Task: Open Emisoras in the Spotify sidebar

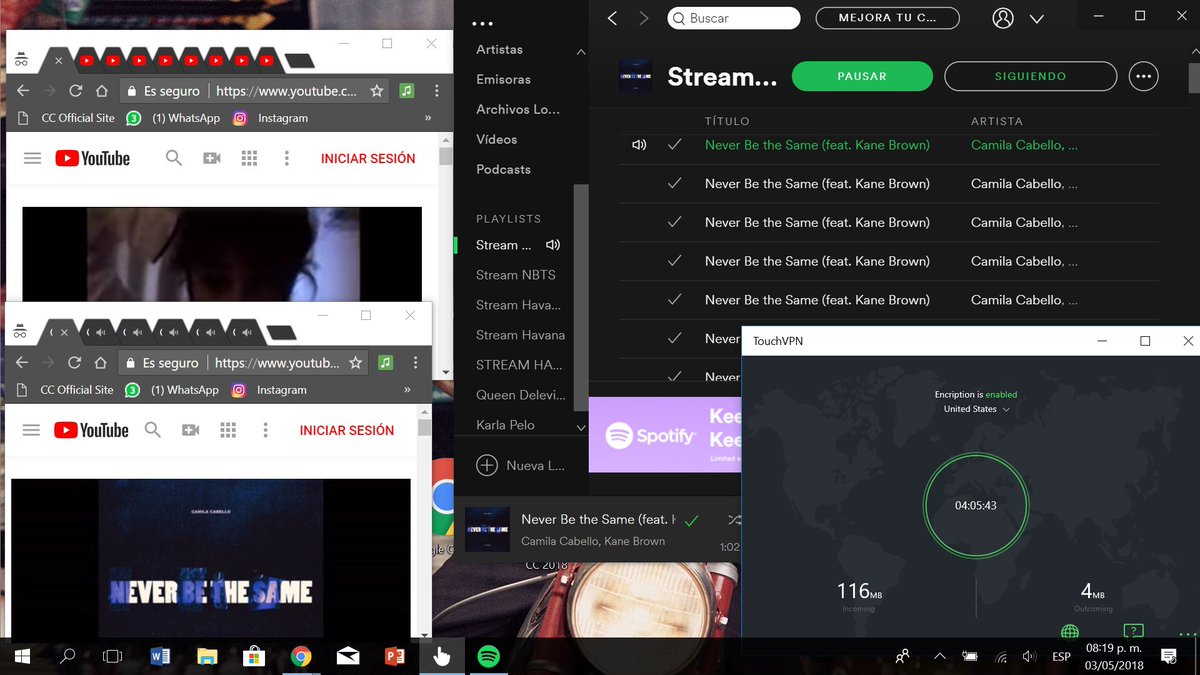Action: tap(503, 79)
